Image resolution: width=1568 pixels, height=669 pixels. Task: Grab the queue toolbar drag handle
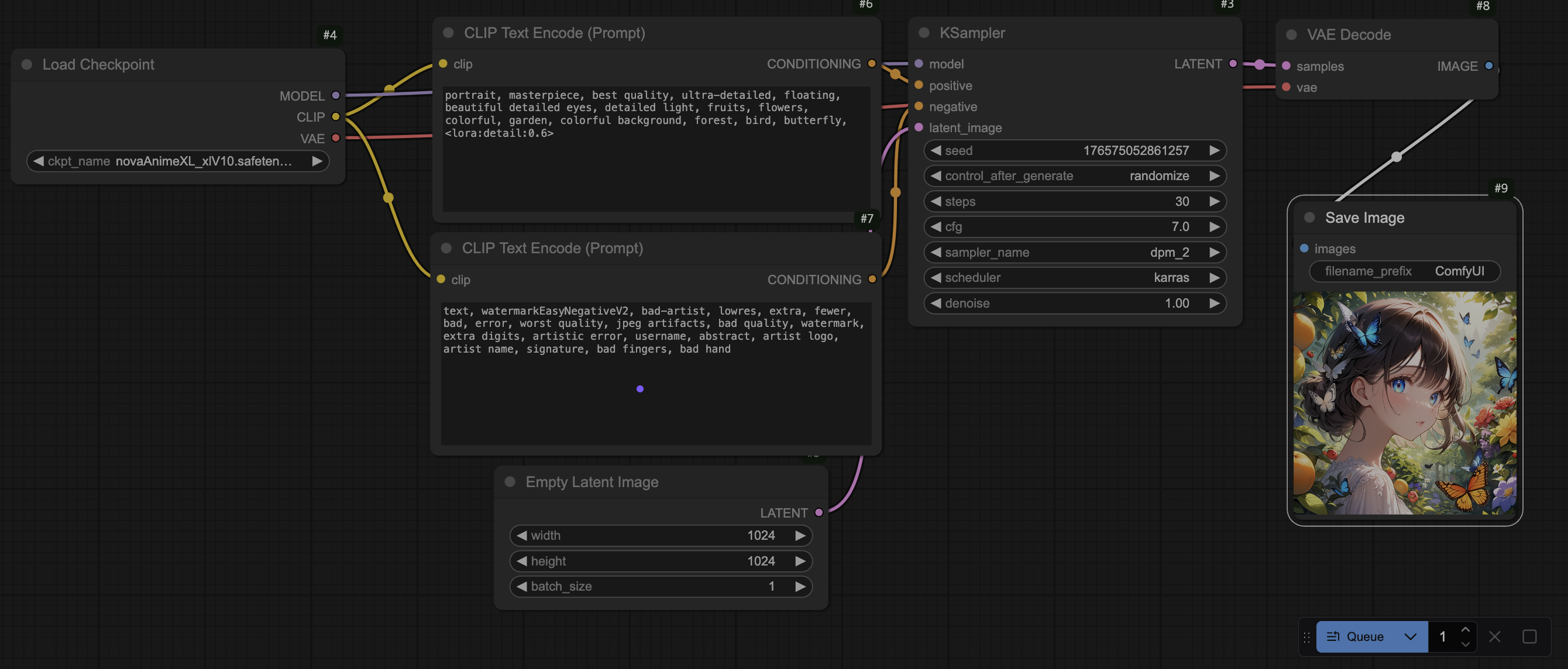click(x=1307, y=636)
